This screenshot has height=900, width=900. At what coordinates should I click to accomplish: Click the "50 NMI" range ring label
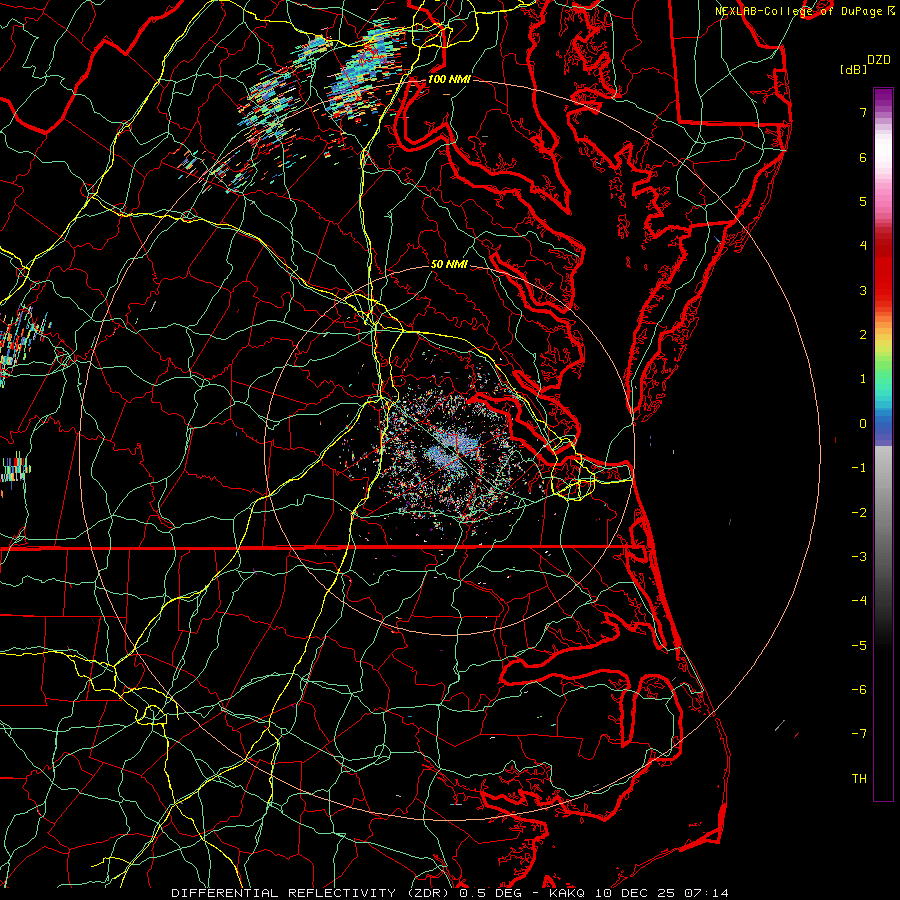[x=449, y=265]
